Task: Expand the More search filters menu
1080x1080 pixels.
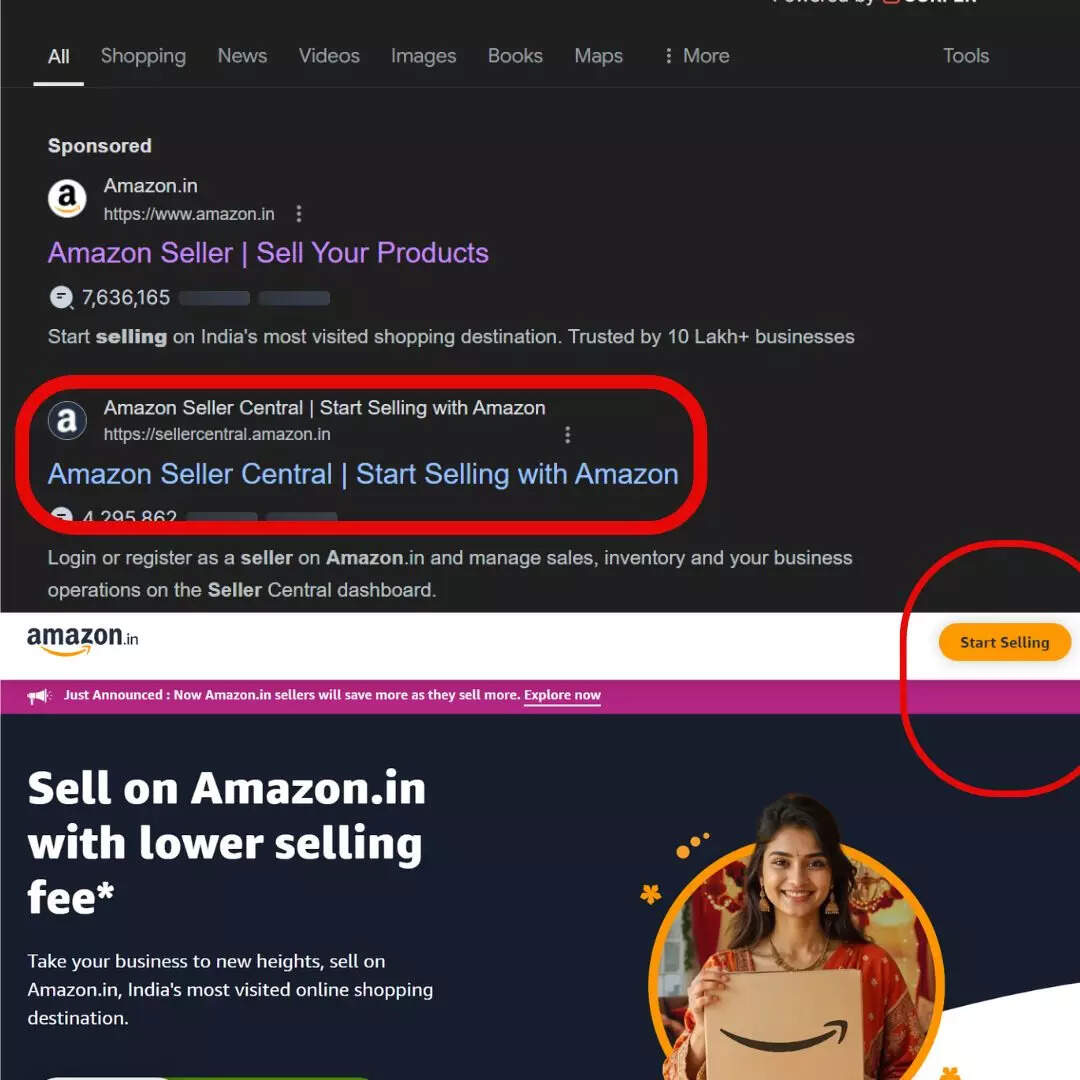Action: click(x=696, y=56)
